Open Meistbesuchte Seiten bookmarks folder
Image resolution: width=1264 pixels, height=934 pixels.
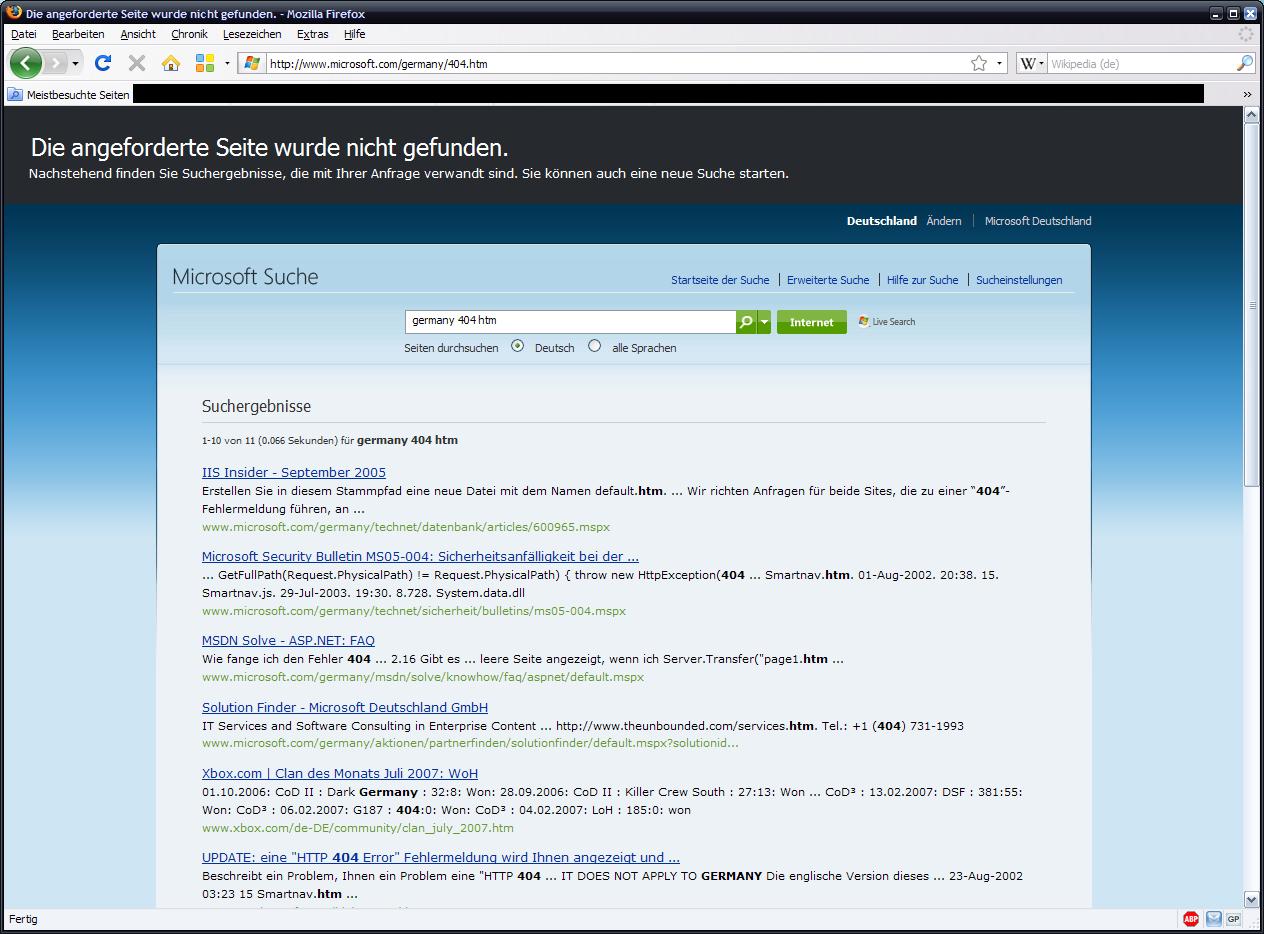(69, 94)
